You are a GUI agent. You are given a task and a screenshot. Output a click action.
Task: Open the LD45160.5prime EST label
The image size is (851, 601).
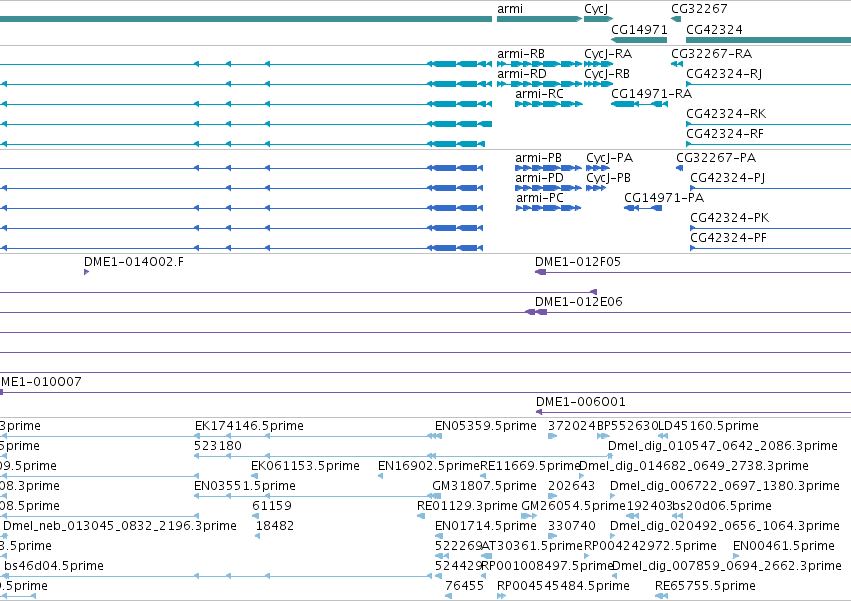coord(708,426)
